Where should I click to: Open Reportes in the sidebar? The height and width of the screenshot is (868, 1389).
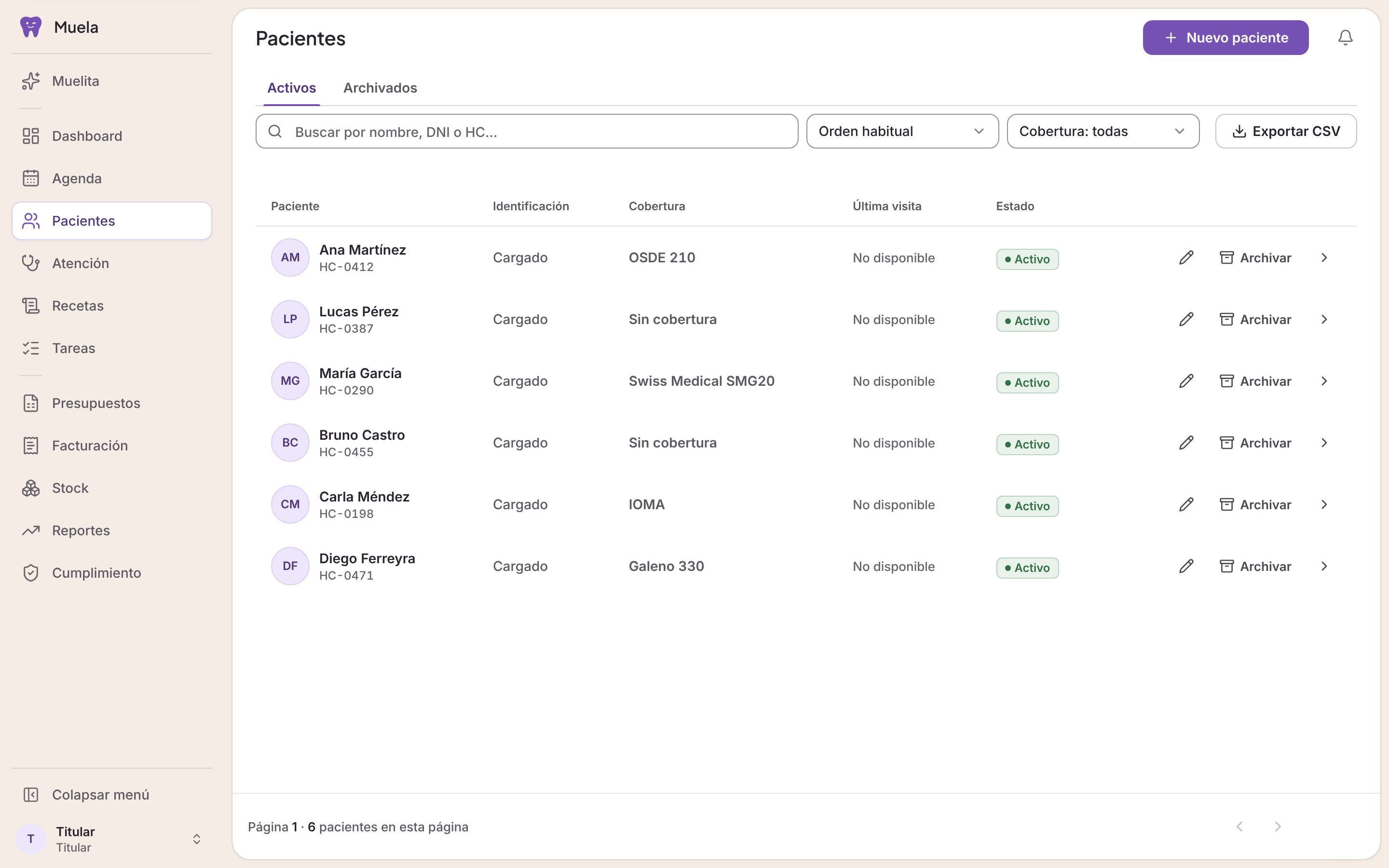(x=112, y=531)
